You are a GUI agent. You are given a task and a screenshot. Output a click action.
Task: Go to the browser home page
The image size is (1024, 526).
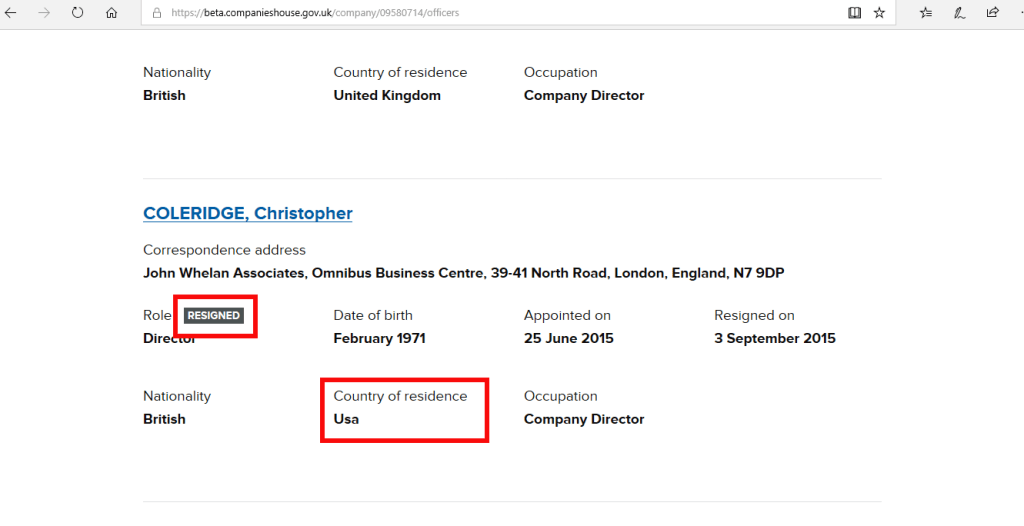(111, 13)
